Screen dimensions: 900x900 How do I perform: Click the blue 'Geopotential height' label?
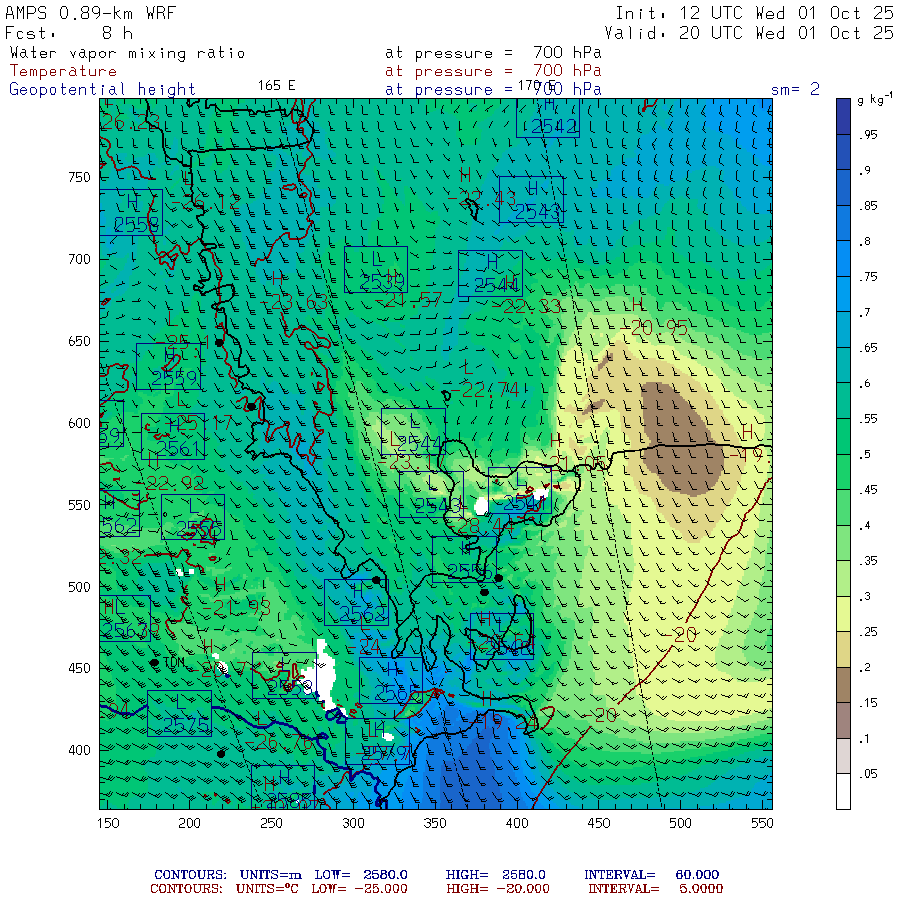pyautogui.click(x=102, y=90)
